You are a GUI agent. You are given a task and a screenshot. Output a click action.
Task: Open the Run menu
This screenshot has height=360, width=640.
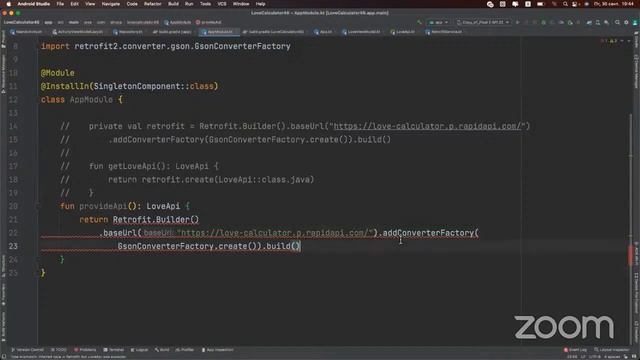pos(189,4)
